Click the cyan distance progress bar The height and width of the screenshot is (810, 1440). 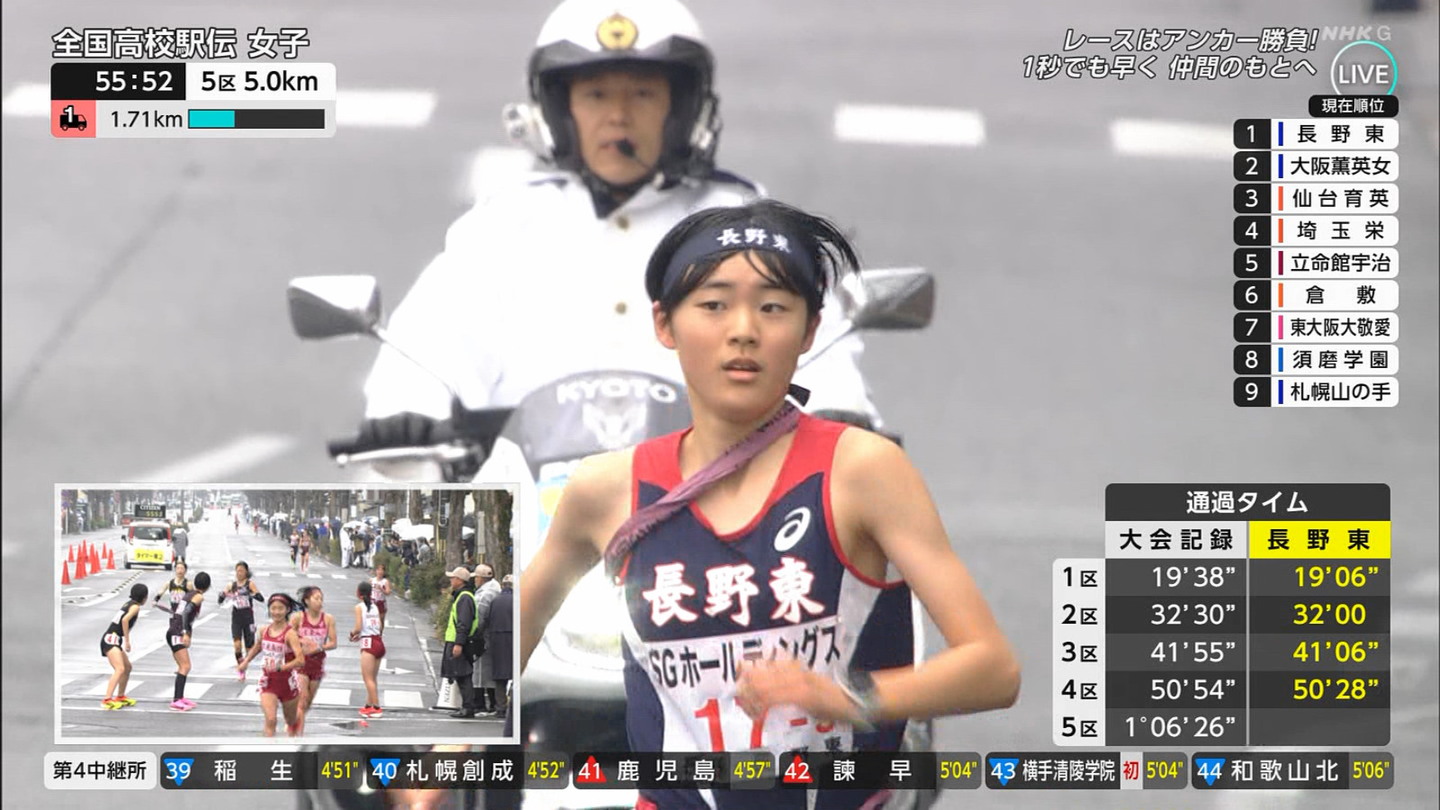click(x=256, y=119)
